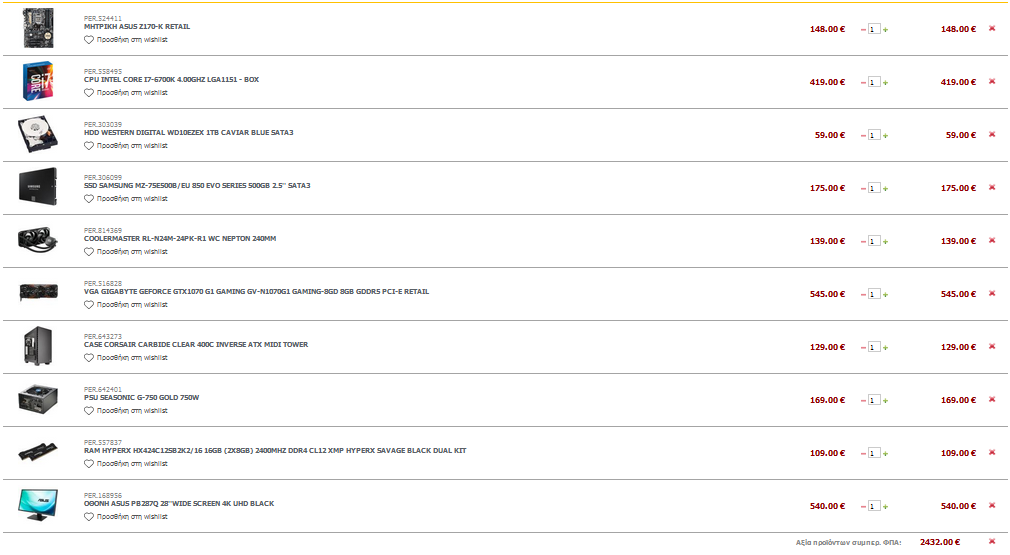Decrease quantity of Gigabyte GTX1070 G1 Gaming
The image size is (1010, 555).
pos(863,294)
